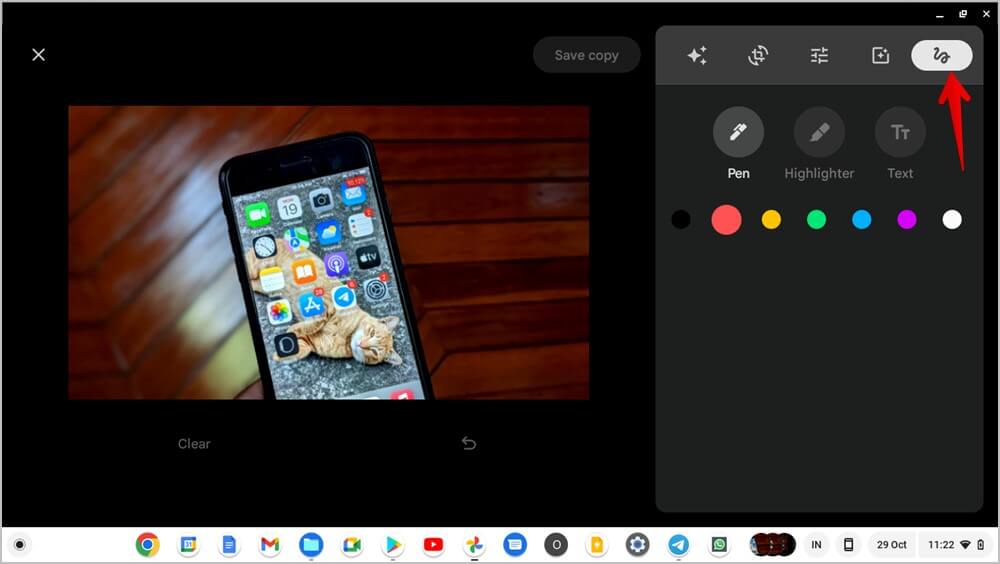This screenshot has width=1000, height=564.
Task: Select the Pen tool
Action: pos(738,132)
